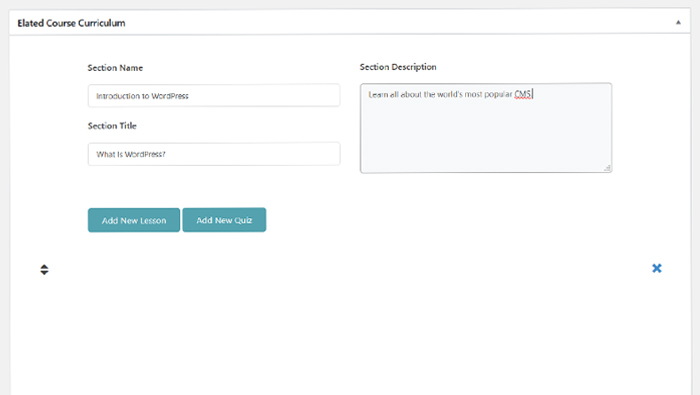
Task: Click the Section Description label
Action: point(398,67)
